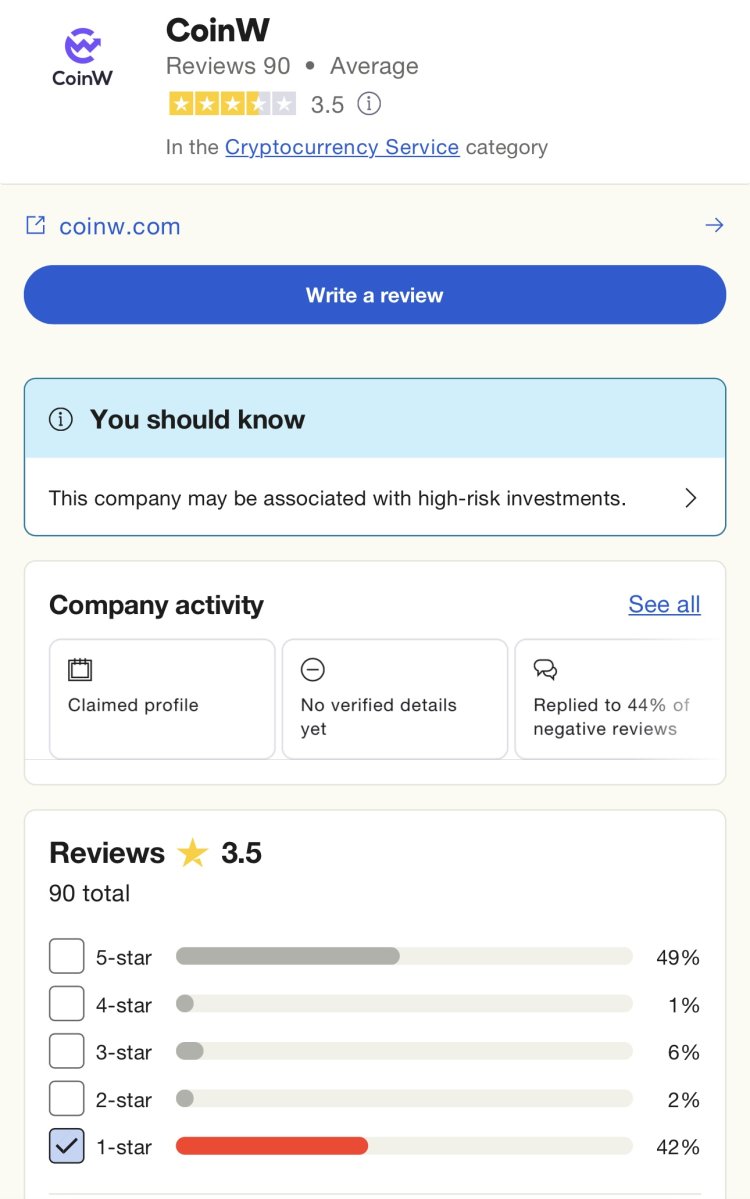Click the info icon in You should know

[x=61, y=420]
